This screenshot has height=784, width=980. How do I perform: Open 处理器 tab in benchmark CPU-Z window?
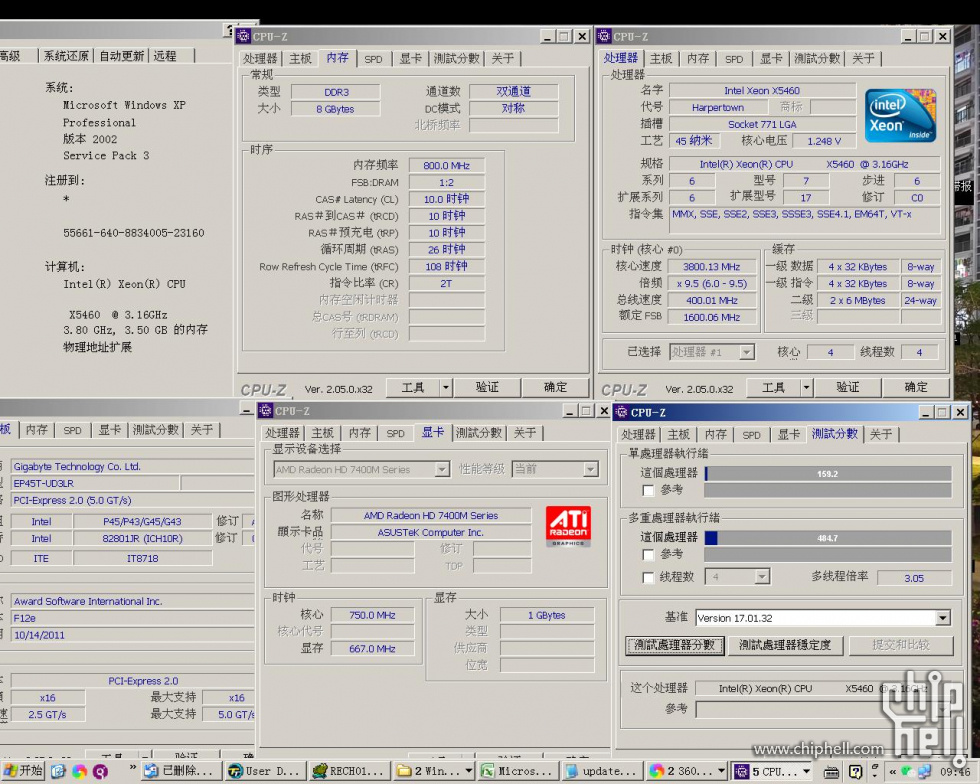coord(638,434)
